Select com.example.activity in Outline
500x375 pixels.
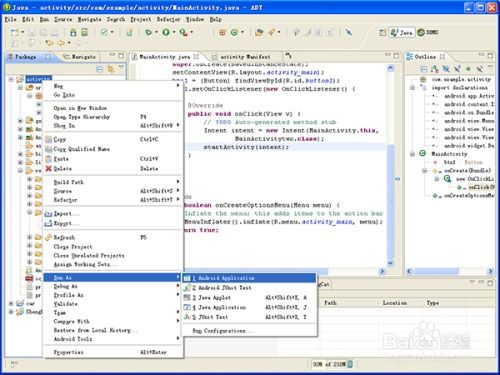(x=461, y=79)
